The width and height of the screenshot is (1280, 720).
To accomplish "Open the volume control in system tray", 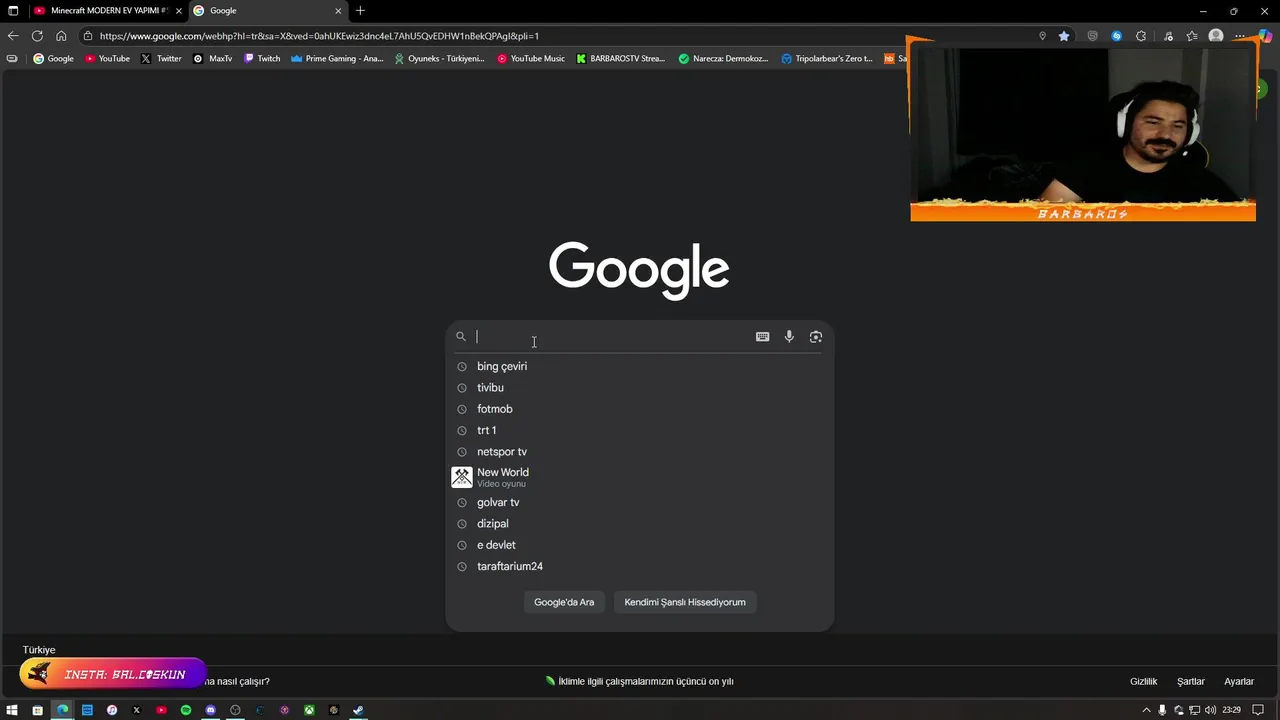I will 1211,710.
